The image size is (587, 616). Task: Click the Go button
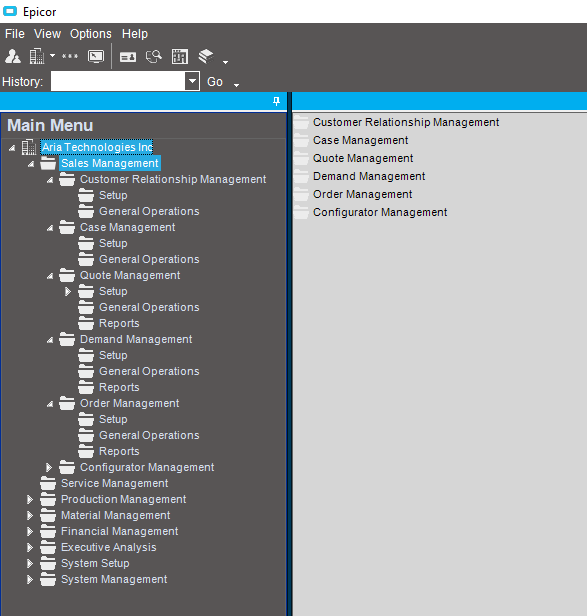coord(215,82)
